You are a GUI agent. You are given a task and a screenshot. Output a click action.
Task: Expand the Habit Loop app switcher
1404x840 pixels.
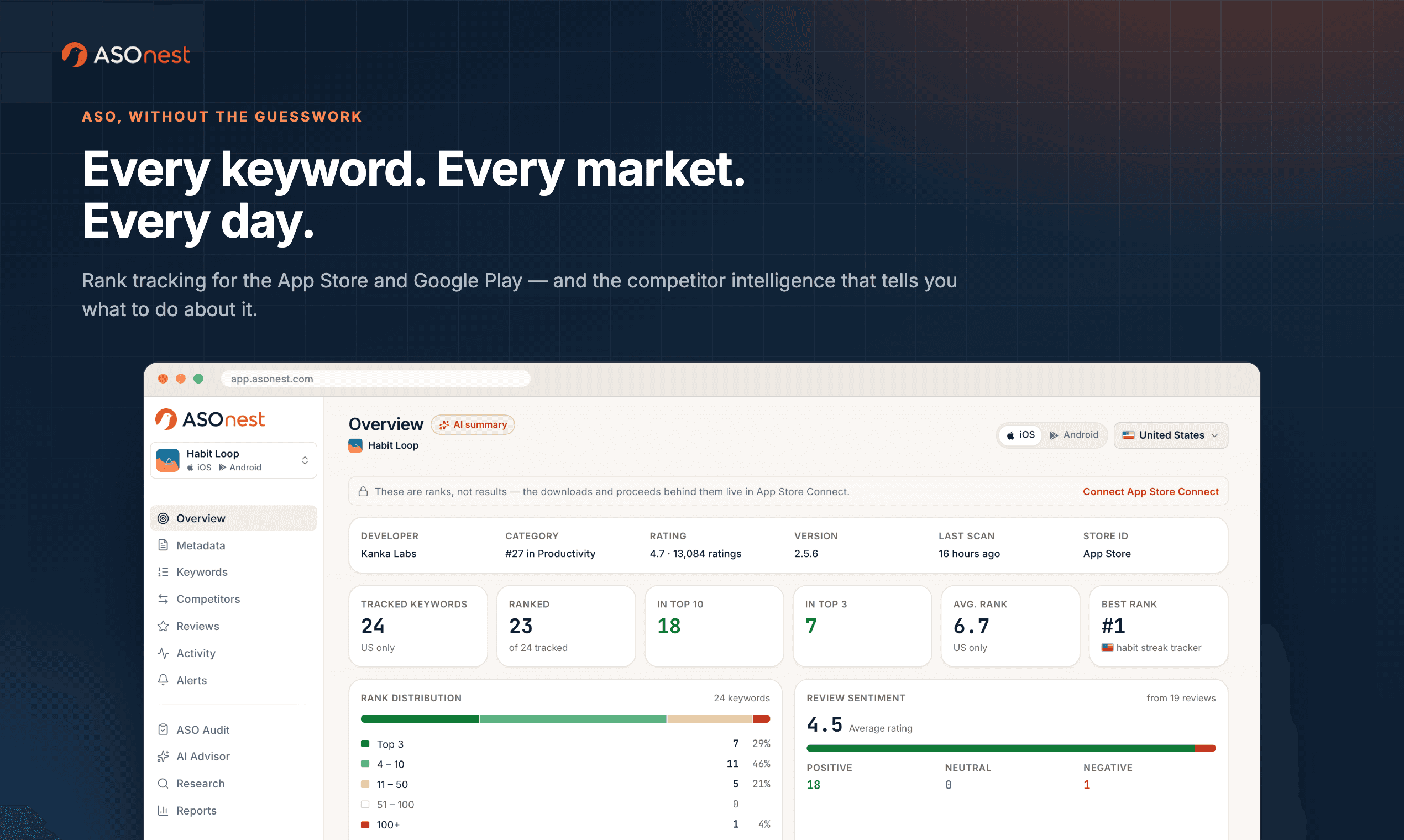pos(233,460)
